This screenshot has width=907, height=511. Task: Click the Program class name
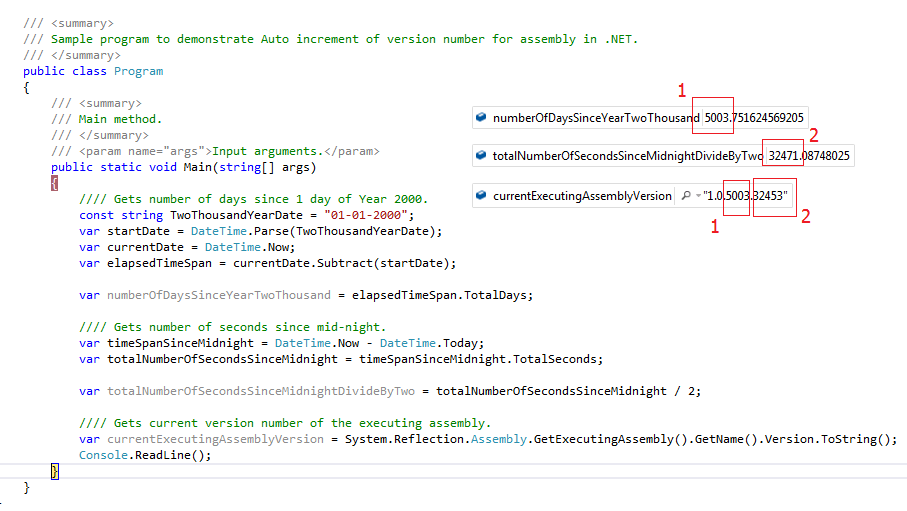pyautogui.click(x=138, y=71)
